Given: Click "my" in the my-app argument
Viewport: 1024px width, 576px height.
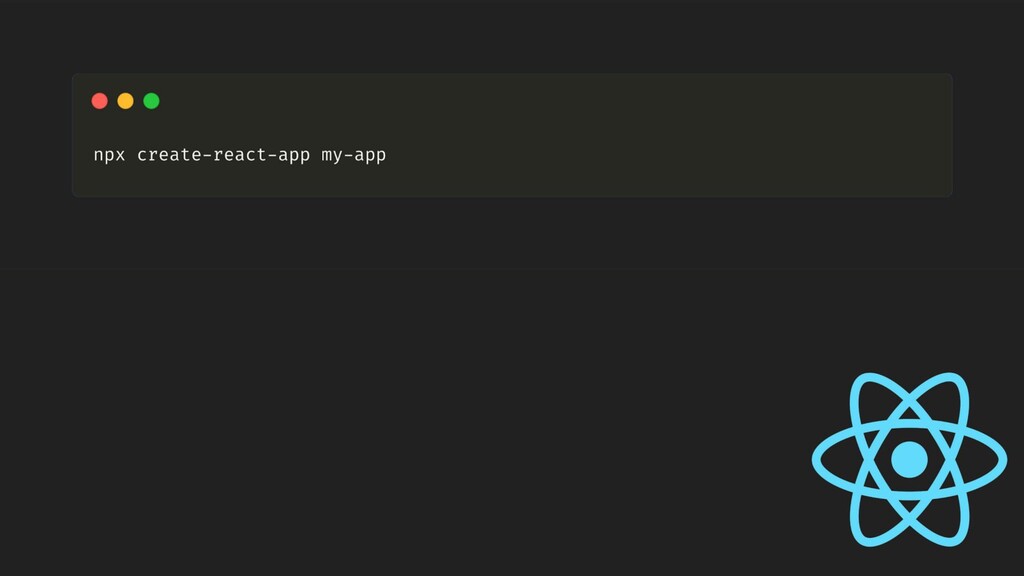Looking at the screenshot, I should [332, 156].
